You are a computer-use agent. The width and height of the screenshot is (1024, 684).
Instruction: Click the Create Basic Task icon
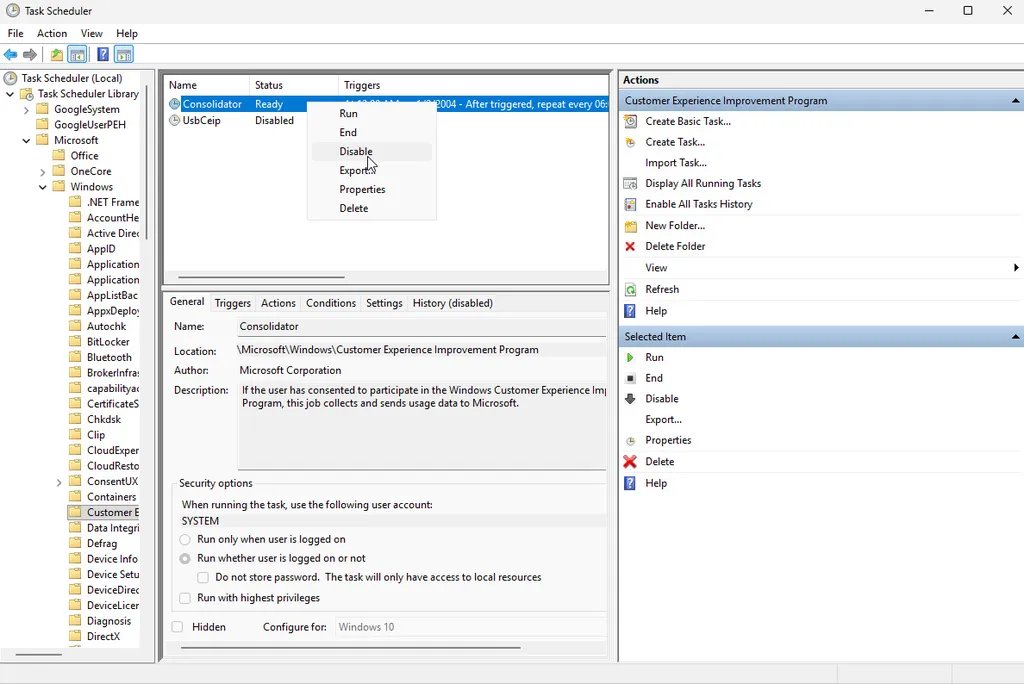click(x=631, y=121)
